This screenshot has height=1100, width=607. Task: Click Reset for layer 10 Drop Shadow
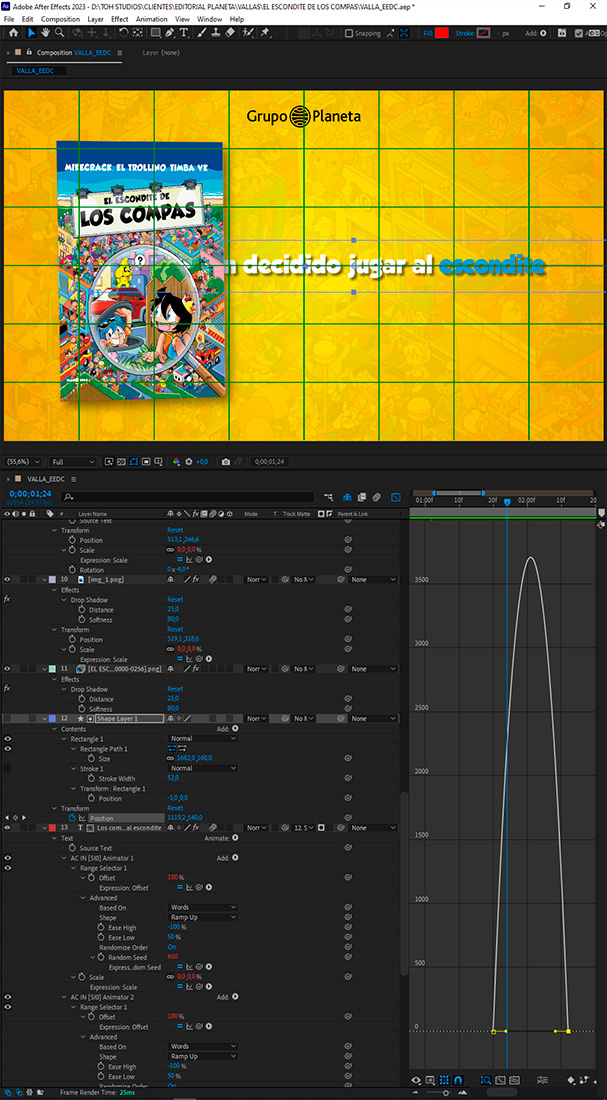(x=175, y=599)
